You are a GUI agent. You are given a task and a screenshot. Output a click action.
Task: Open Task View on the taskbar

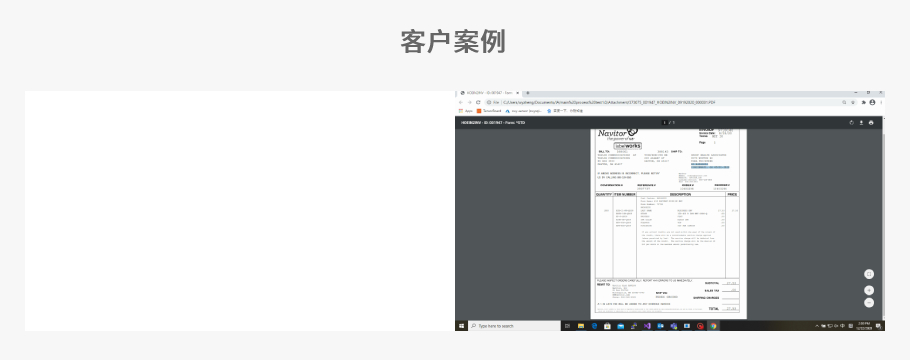(567, 326)
